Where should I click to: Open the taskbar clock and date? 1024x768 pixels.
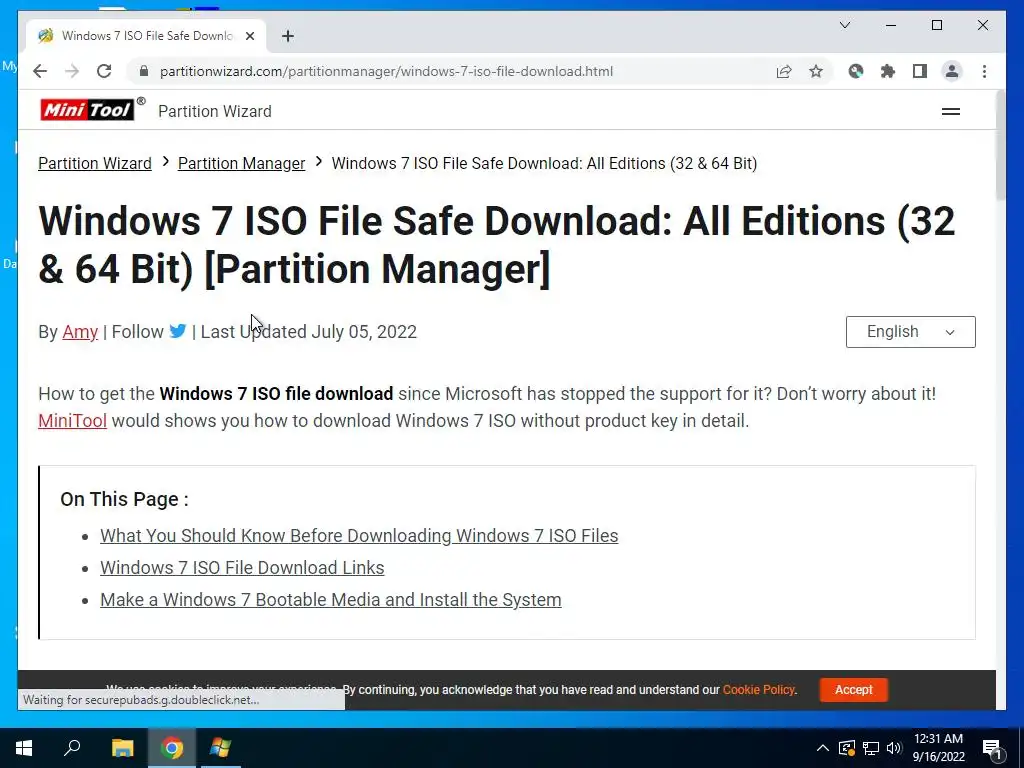tap(938, 748)
